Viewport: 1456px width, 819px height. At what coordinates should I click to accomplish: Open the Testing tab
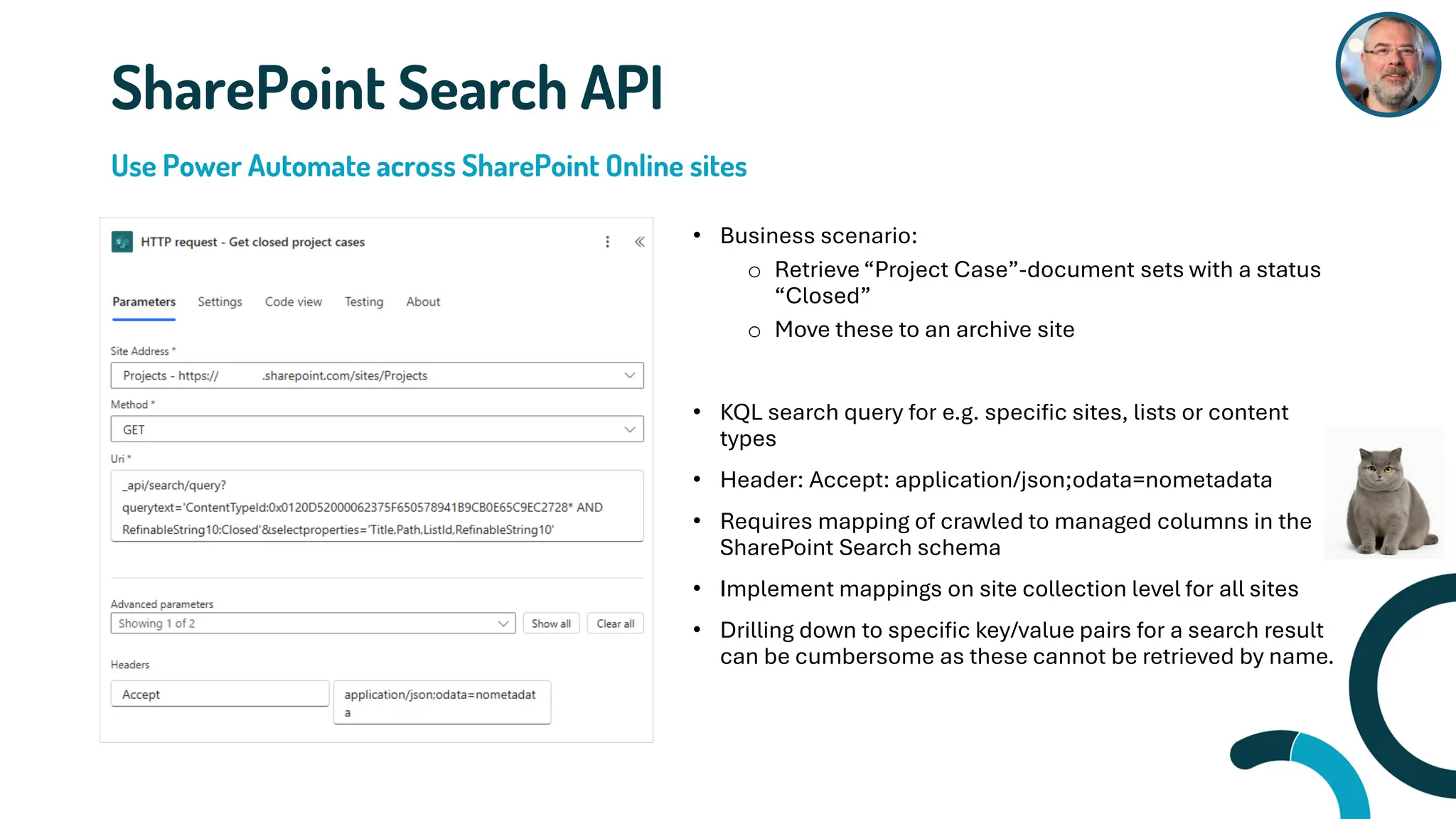(x=364, y=302)
